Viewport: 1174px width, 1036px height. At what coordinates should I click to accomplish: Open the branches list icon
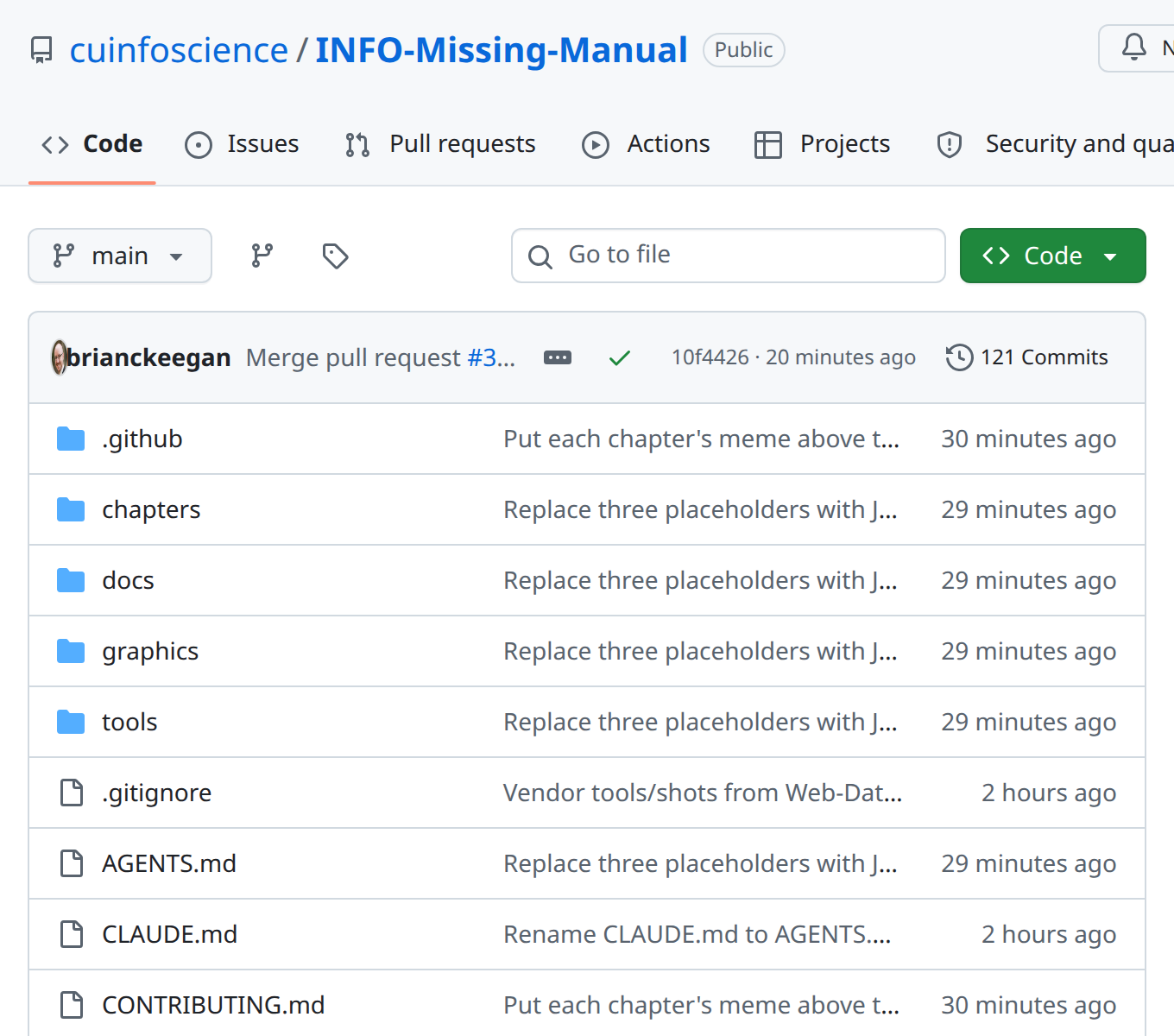point(262,256)
